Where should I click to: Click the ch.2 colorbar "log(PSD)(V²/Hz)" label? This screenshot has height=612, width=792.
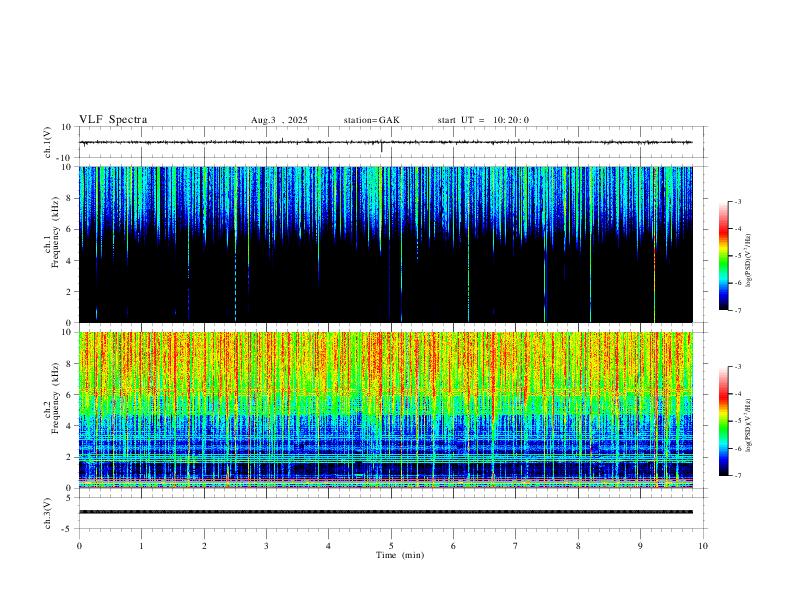[x=749, y=425]
